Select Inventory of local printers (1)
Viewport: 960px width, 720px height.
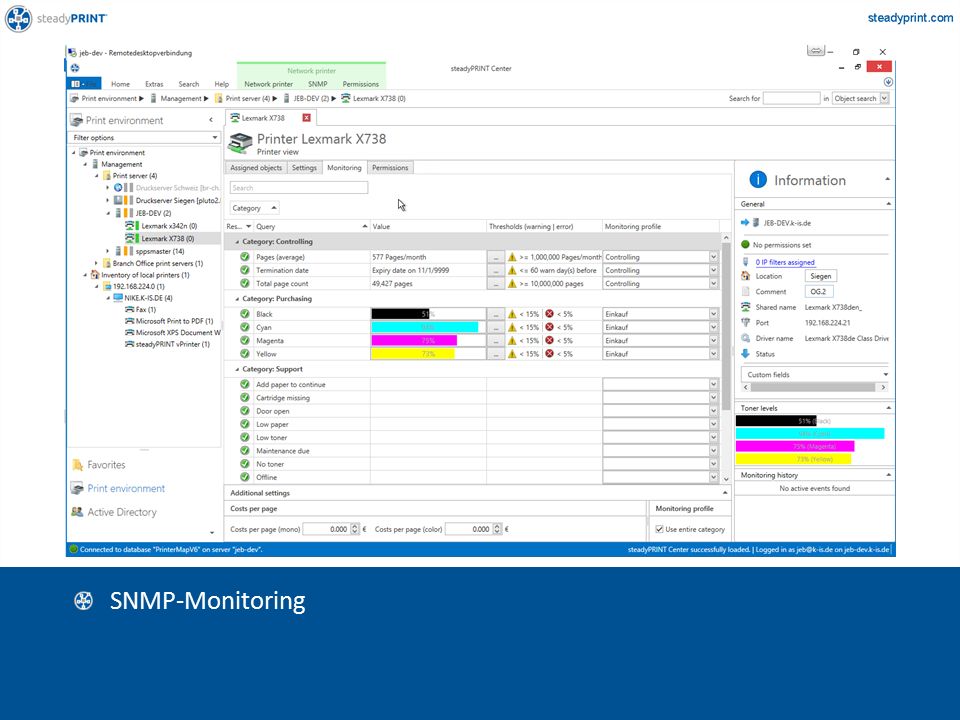tap(145, 275)
